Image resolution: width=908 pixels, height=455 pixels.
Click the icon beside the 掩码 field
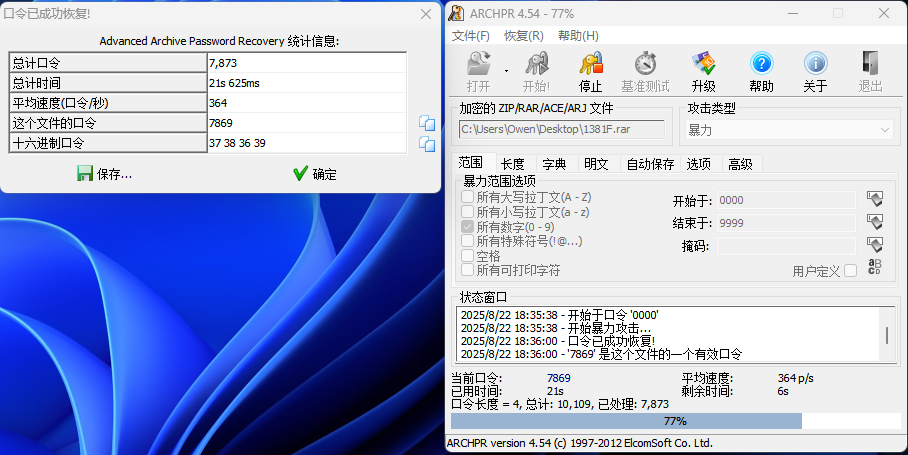tap(875, 244)
